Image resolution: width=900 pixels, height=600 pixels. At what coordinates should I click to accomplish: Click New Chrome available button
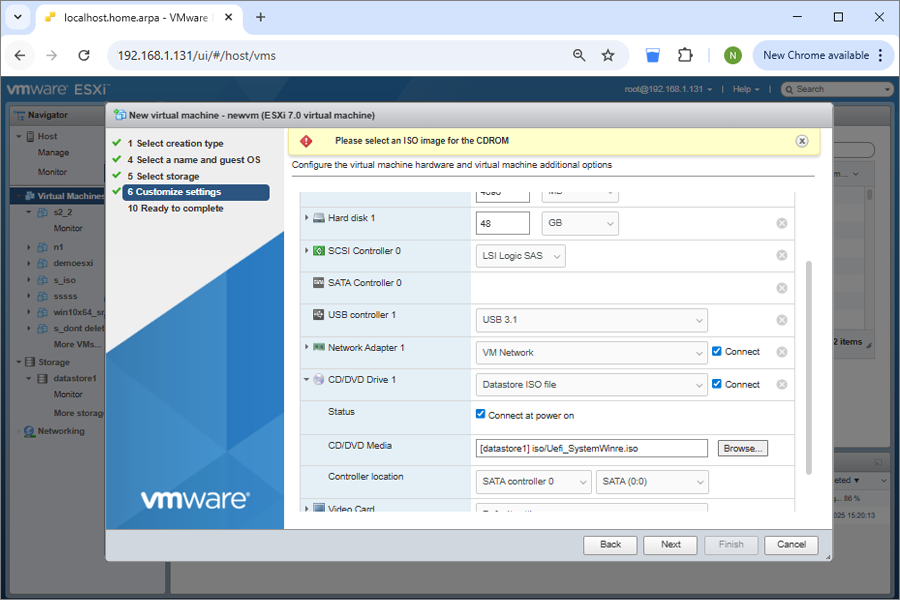click(x=823, y=55)
